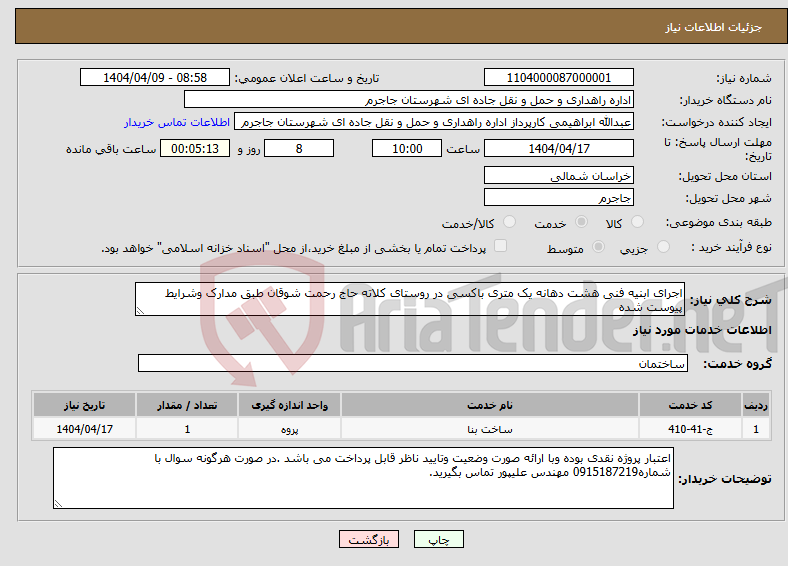Select the متوسط purchase type radio

(x=598, y=246)
